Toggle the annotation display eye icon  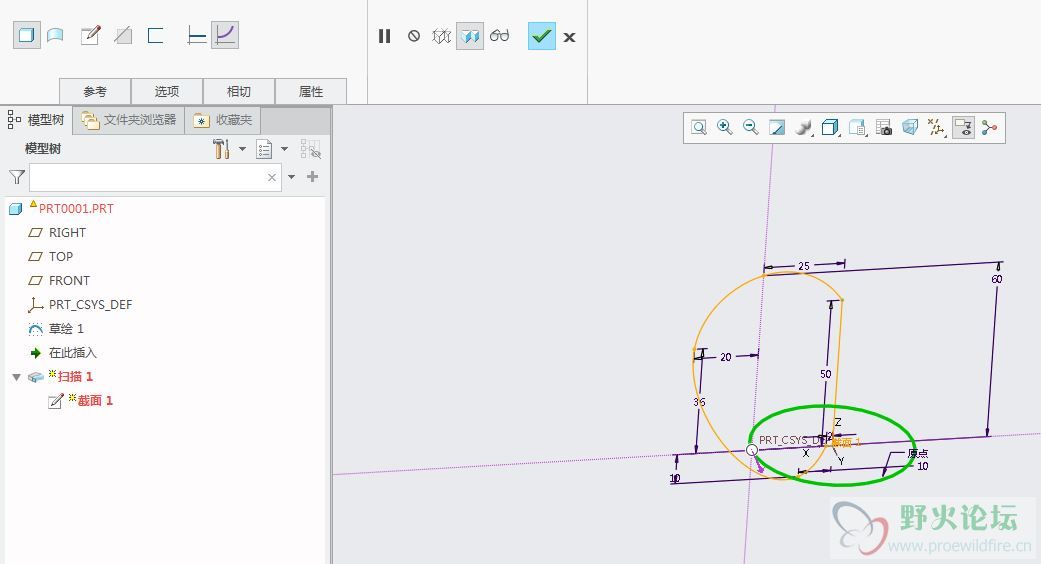coord(963,127)
